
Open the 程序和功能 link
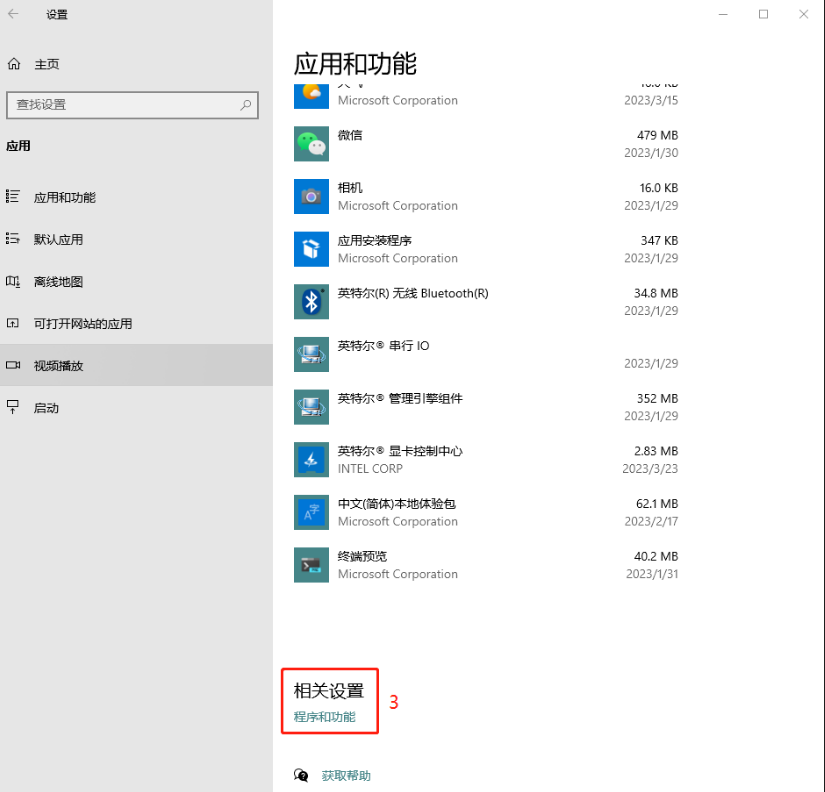[325, 717]
